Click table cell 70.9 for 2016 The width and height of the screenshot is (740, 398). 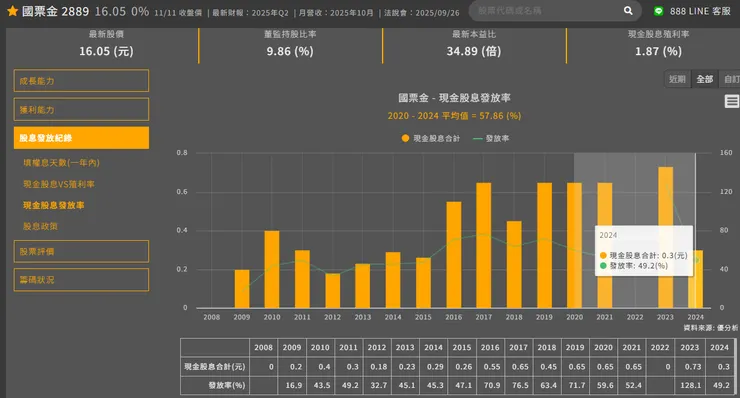point(491,385)
